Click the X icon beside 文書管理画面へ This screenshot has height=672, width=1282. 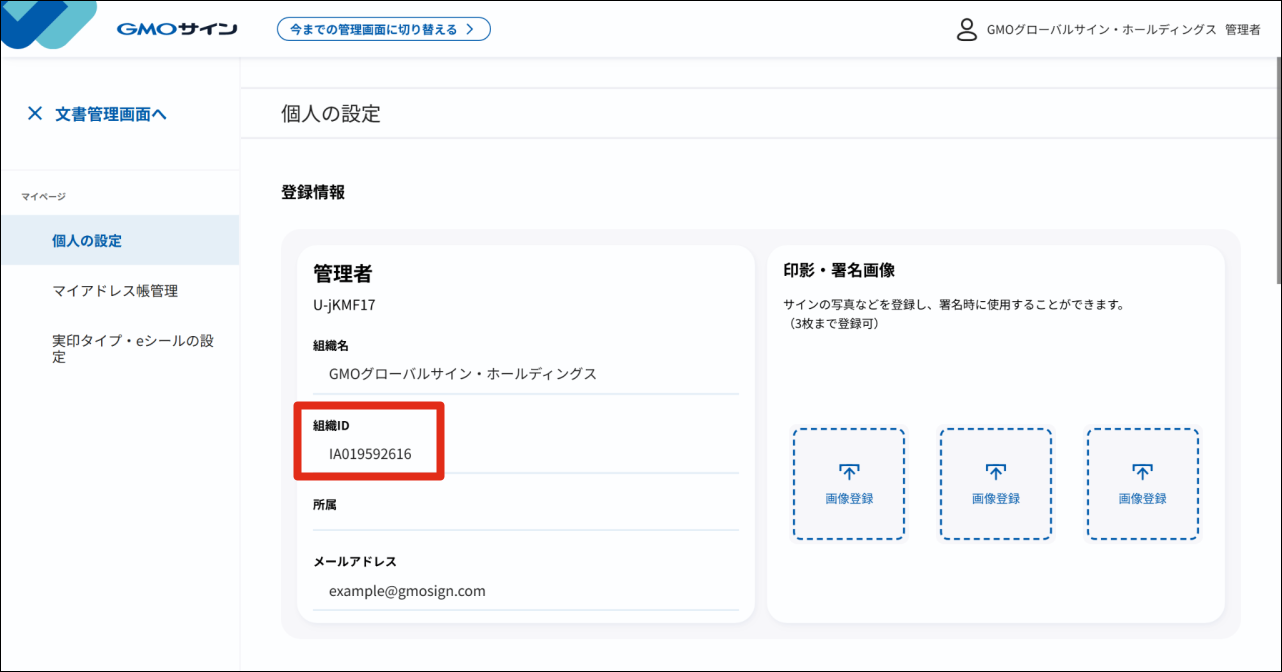[35, 114]
